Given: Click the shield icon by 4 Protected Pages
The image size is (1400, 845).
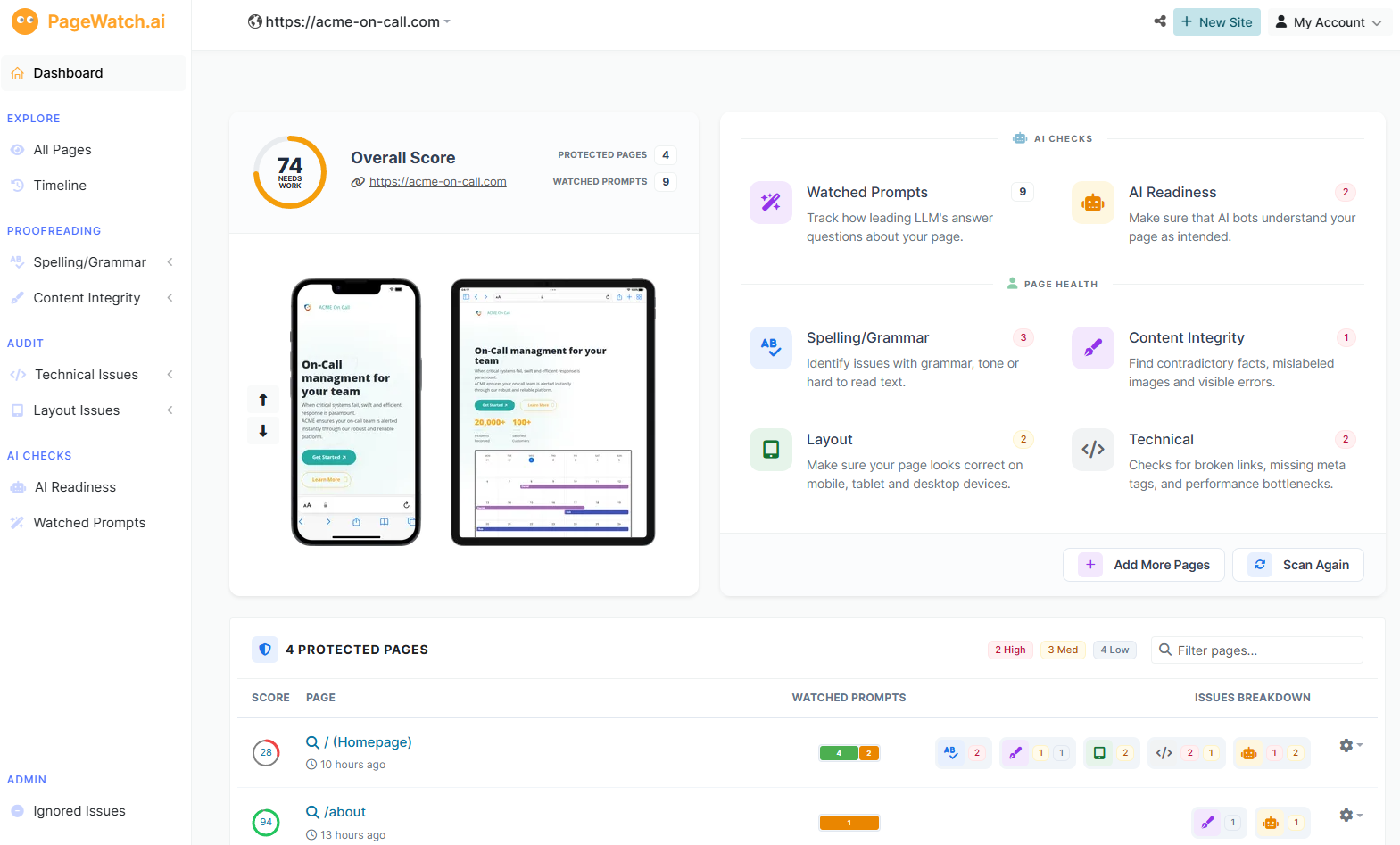Looking at the screenshot, I should (x=265, y=650).
